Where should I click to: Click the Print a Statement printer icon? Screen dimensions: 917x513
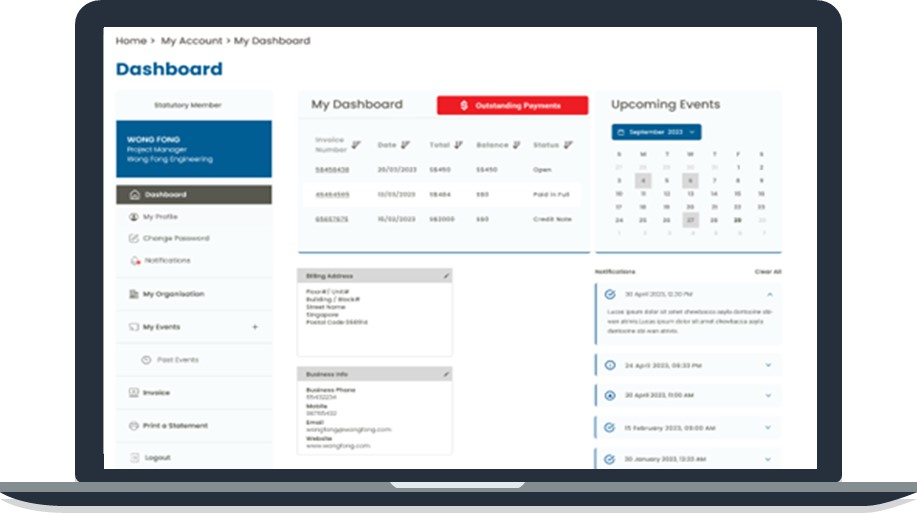(134, 426)
